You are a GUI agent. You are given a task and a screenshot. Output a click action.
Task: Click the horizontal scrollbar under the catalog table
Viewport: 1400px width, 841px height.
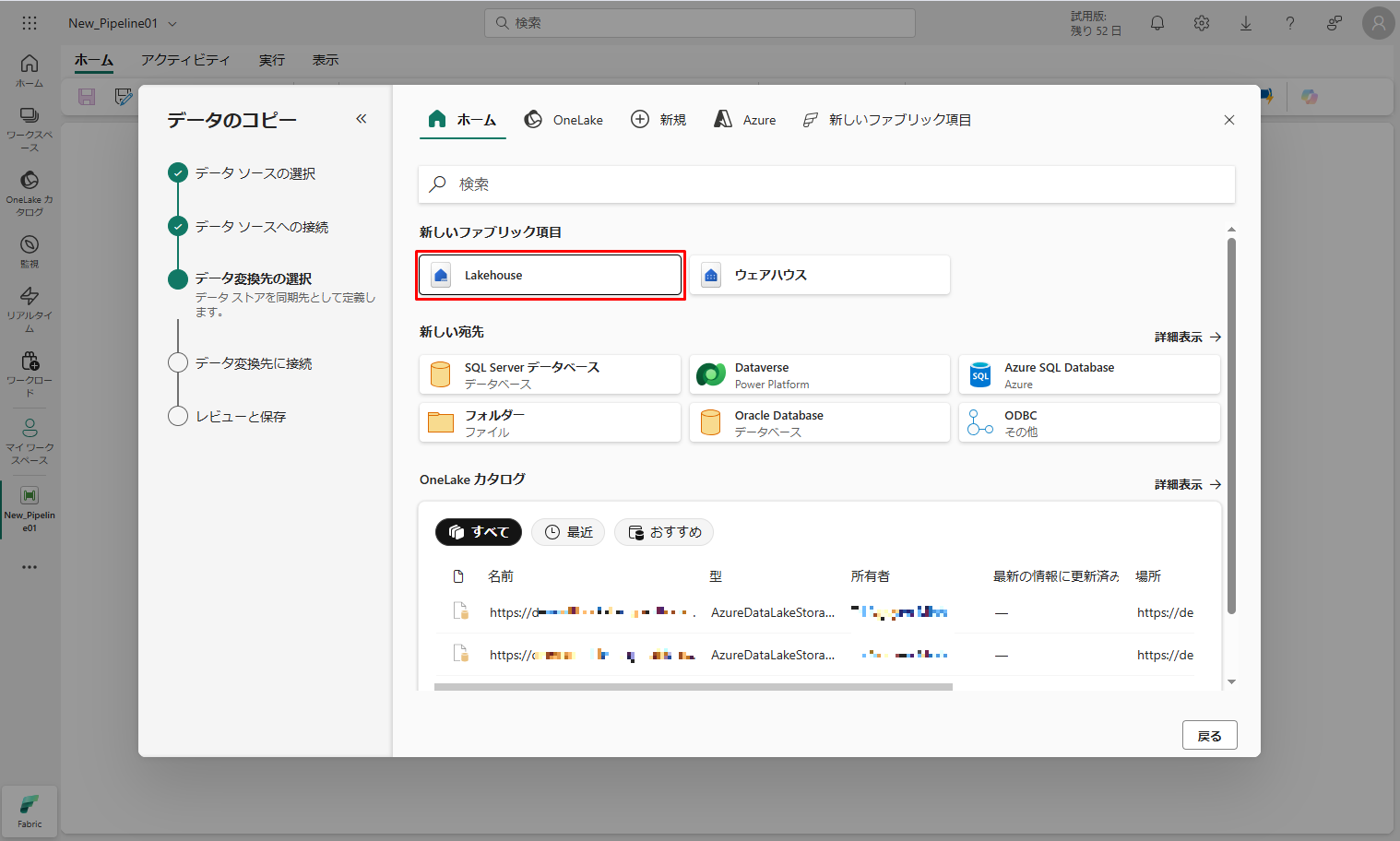point(693,687)
